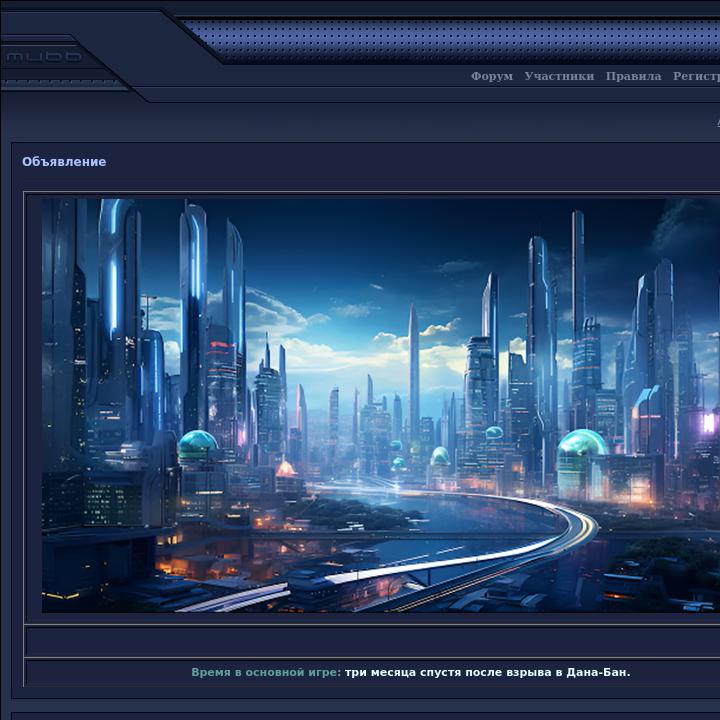This screenshot has width=720, height=720.
Task: Click the empty row below the city image
Action: 370,641
